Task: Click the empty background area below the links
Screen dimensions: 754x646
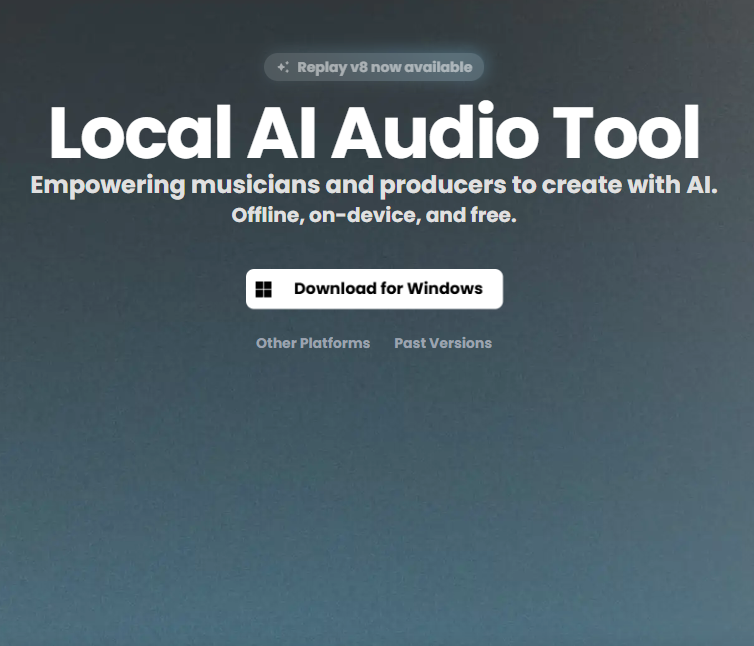Action: 377,500
